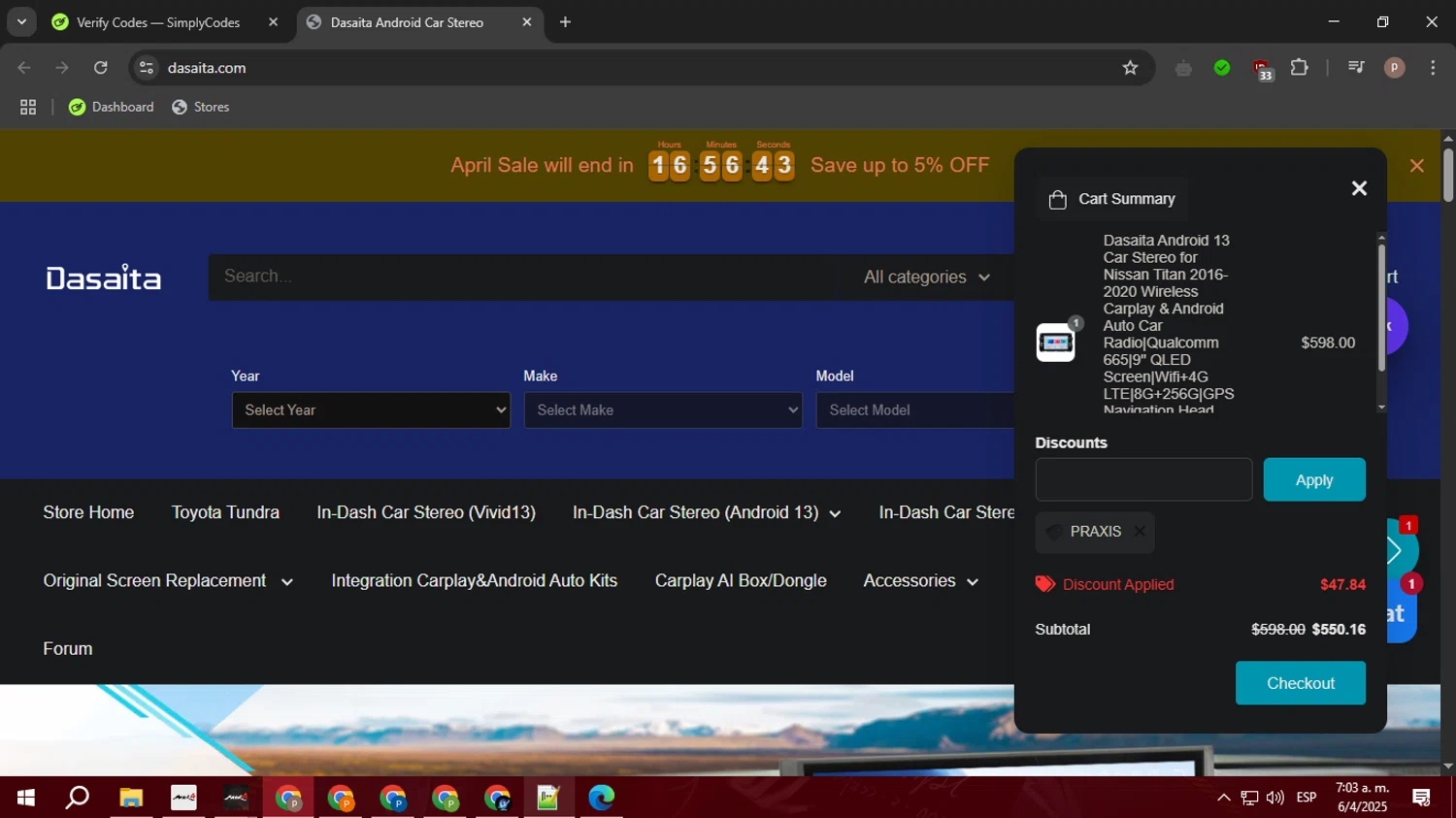Viewport: 1456px width, 818px height.
Task: Open Carplay AI Box/Dongle page
Action: pos(741,581)
